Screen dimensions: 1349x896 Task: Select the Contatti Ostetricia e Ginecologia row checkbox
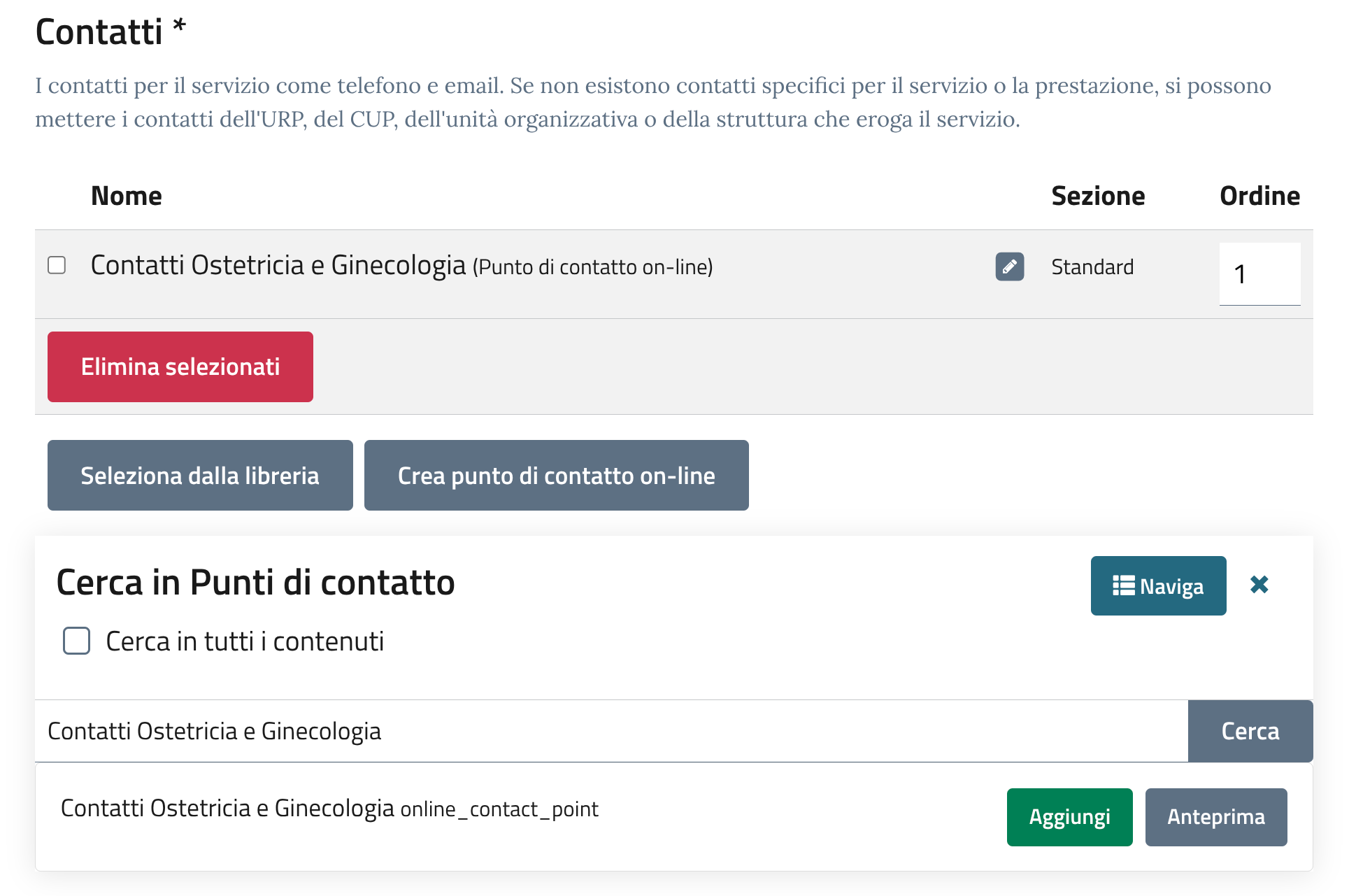[57, 265]
